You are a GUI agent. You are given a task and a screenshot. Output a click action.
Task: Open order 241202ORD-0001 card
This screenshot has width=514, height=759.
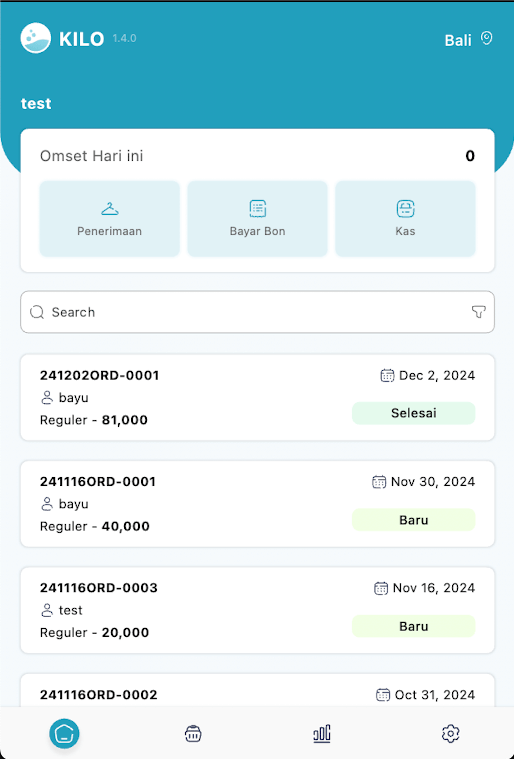point(257,397)
